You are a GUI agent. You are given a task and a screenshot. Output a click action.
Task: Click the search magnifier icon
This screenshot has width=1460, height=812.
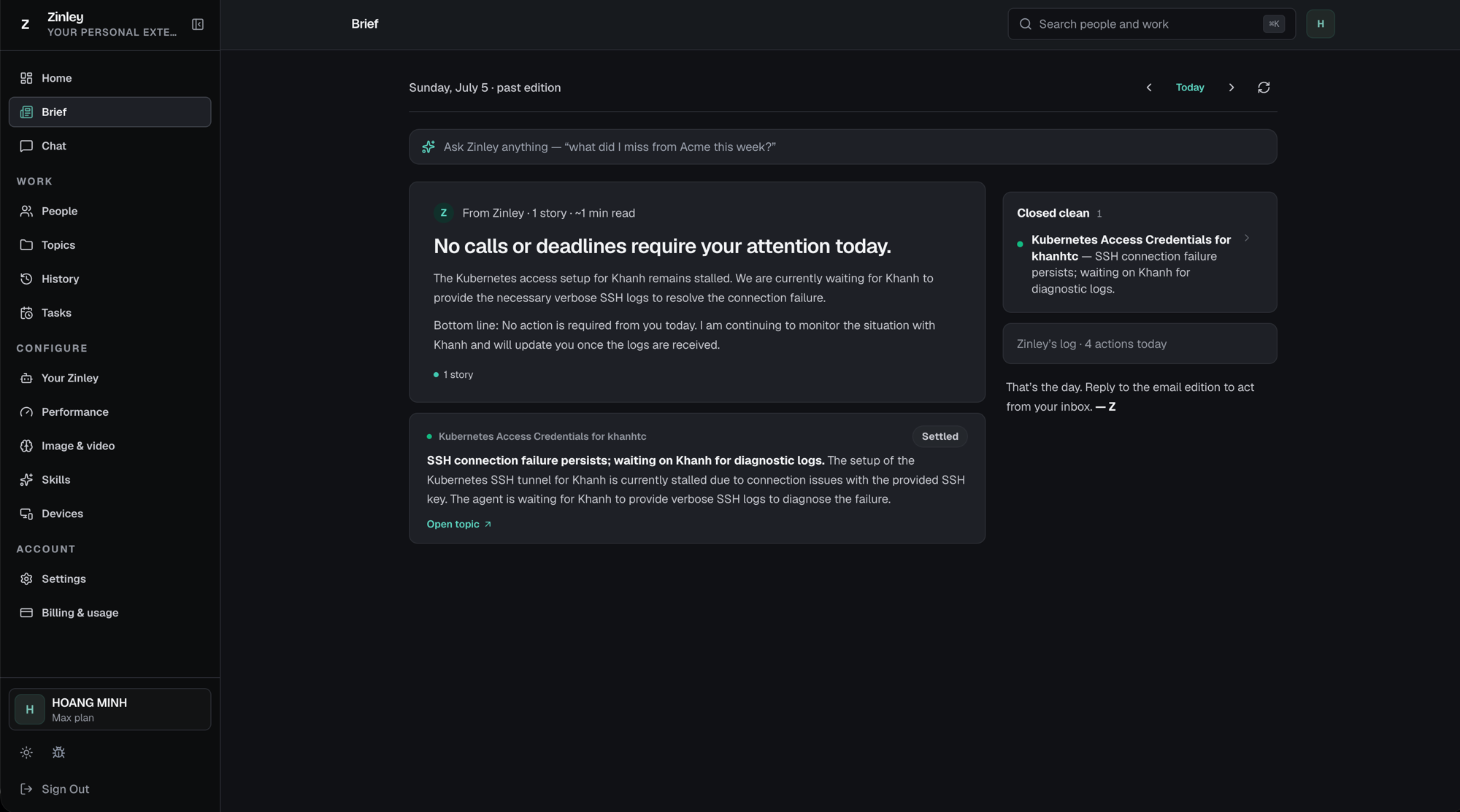pos(1025,24)
